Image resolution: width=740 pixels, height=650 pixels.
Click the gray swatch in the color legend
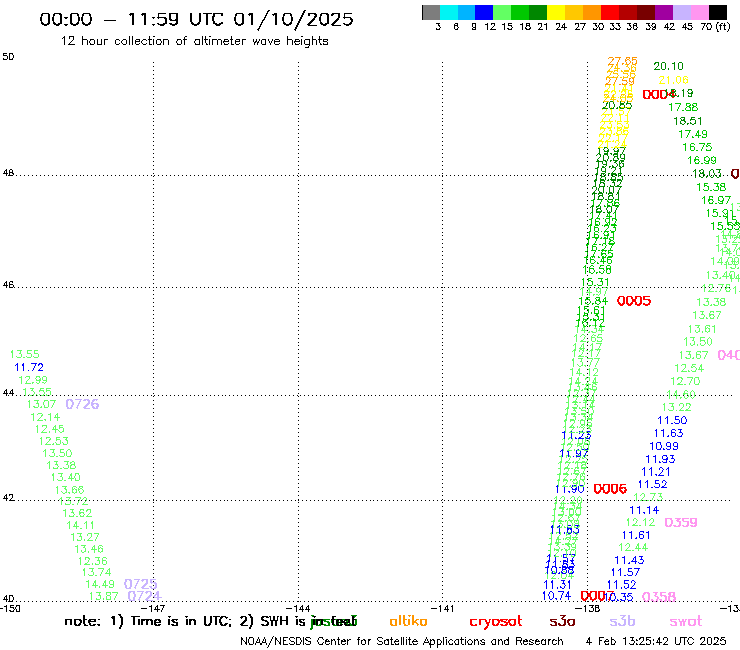pyautogui.click(x=431, y=12)
